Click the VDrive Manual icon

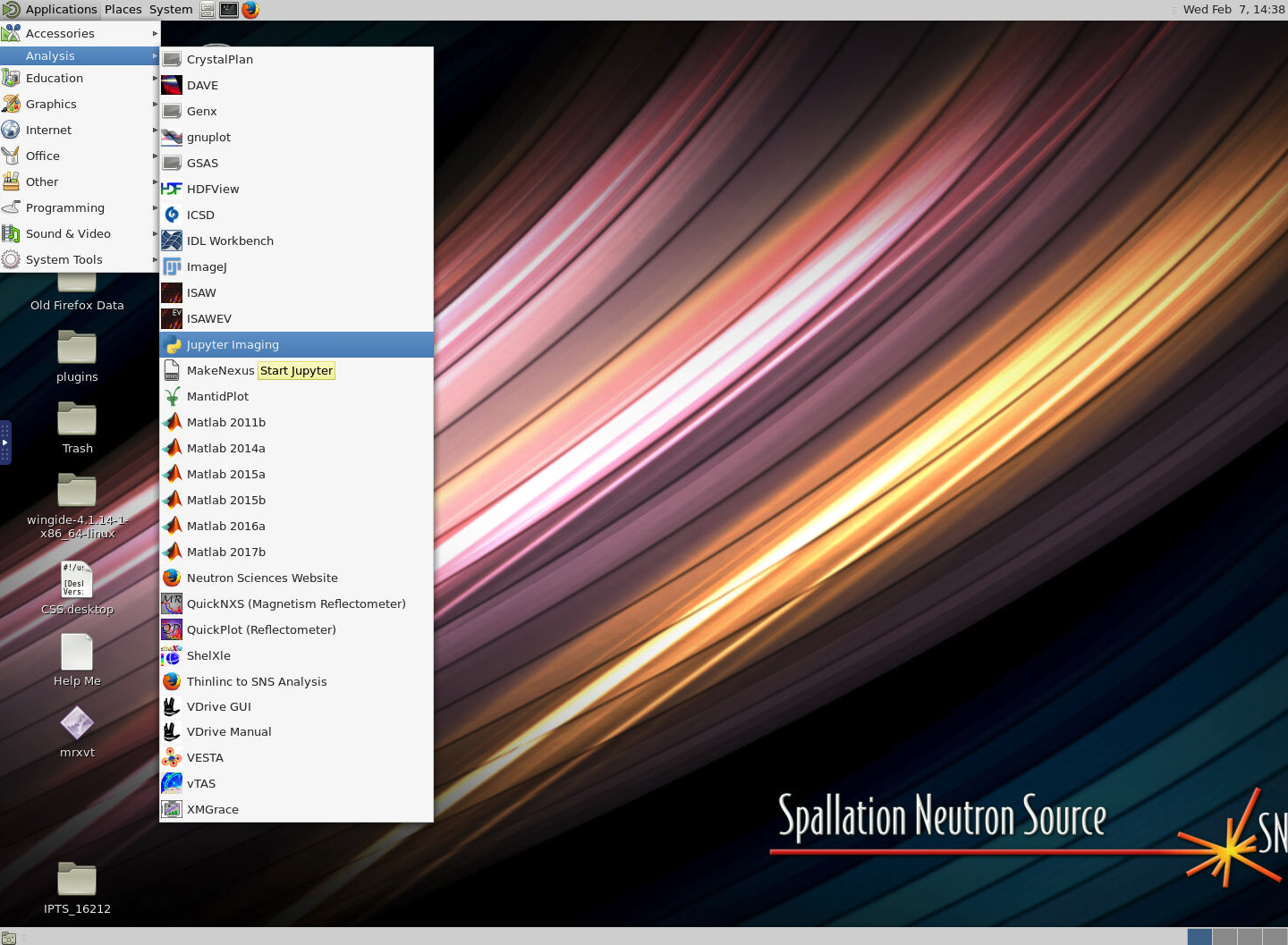(172, 731)
